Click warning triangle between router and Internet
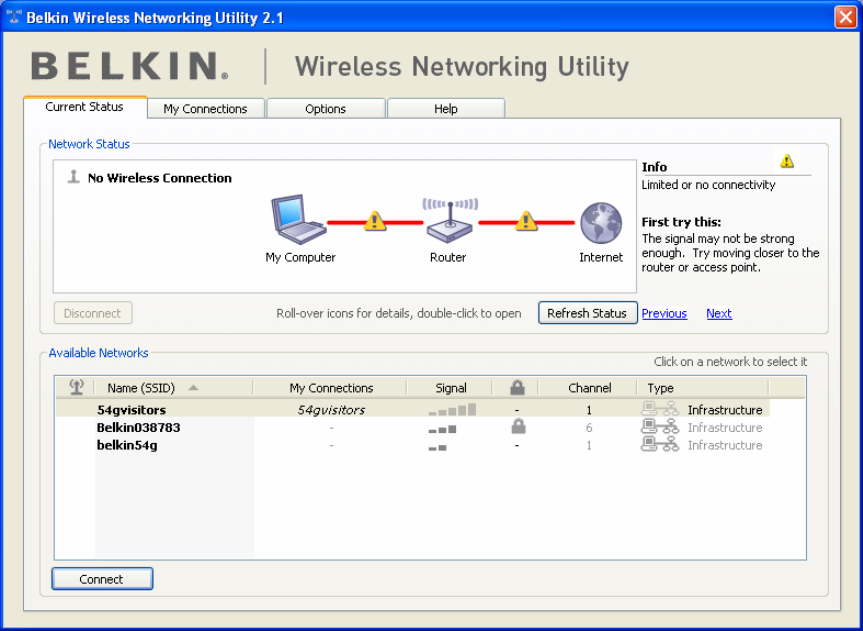Image resolution: width=863 pixels, height=631 pixels. pyautogui.click(x=526, y=221)
